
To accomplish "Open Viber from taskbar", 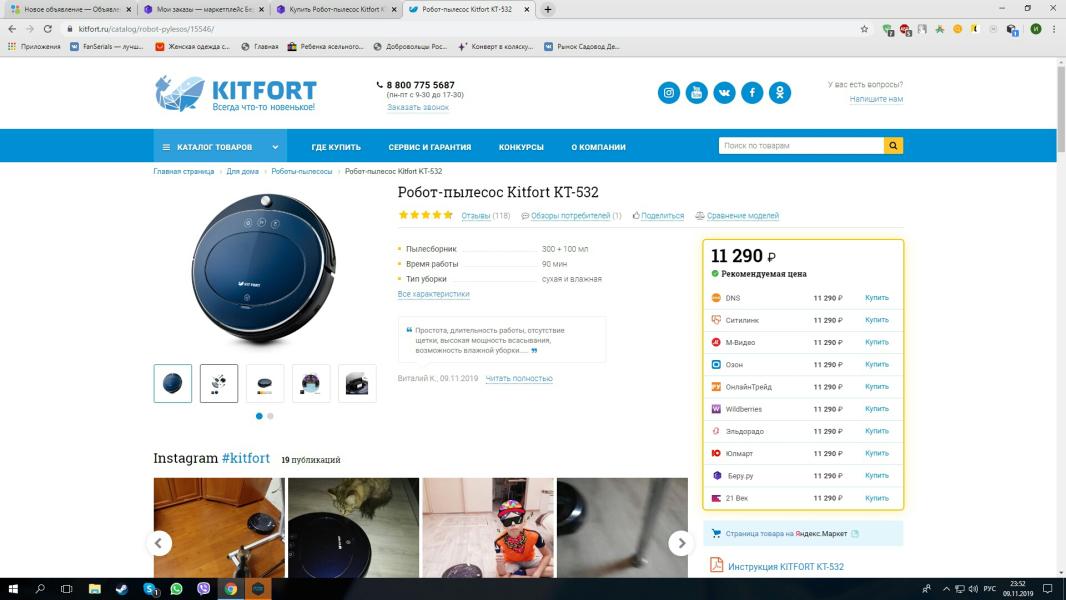I will click(x=203, y=589).
